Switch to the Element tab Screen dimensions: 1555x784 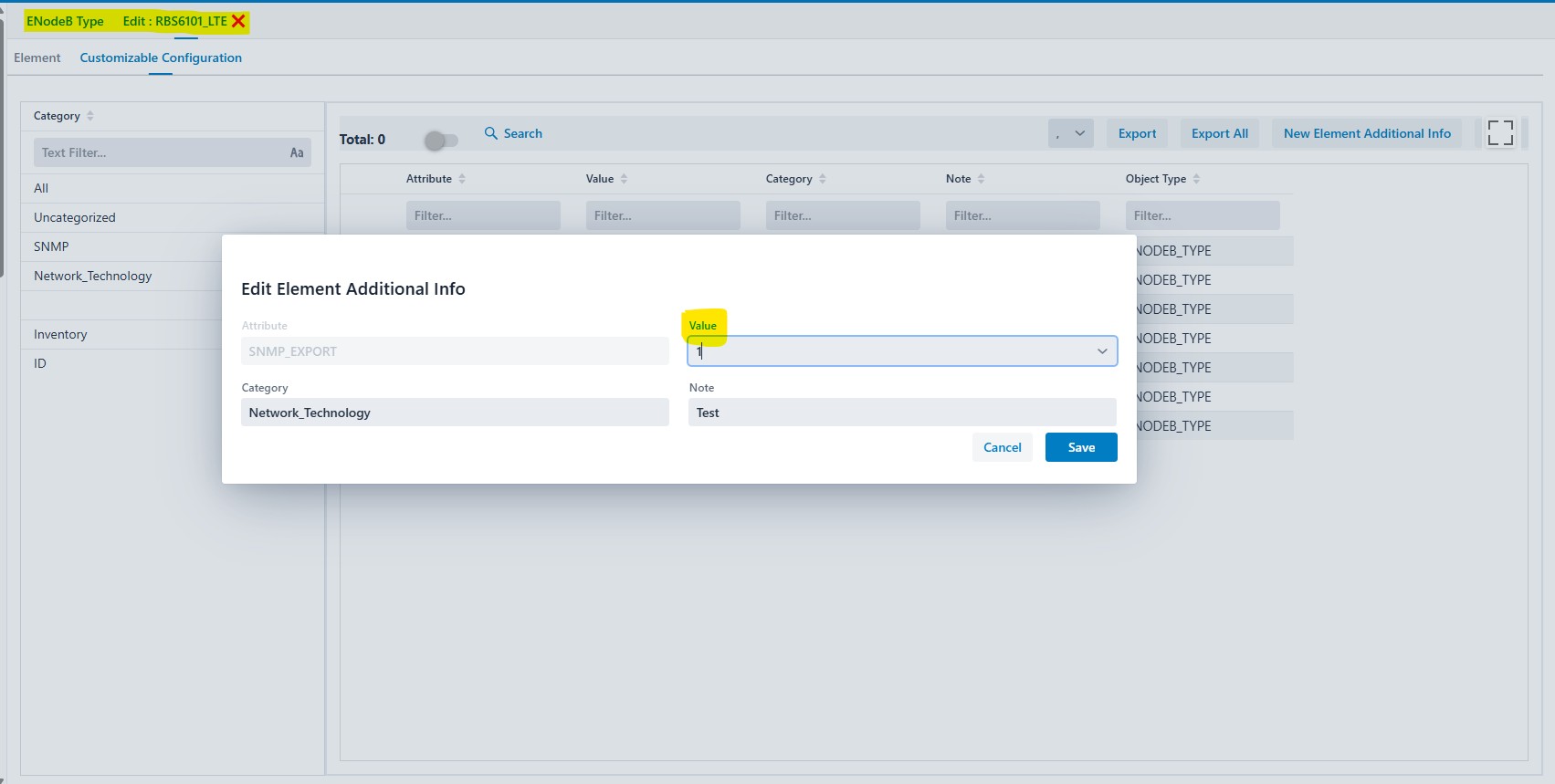click(x=37, y=57)
